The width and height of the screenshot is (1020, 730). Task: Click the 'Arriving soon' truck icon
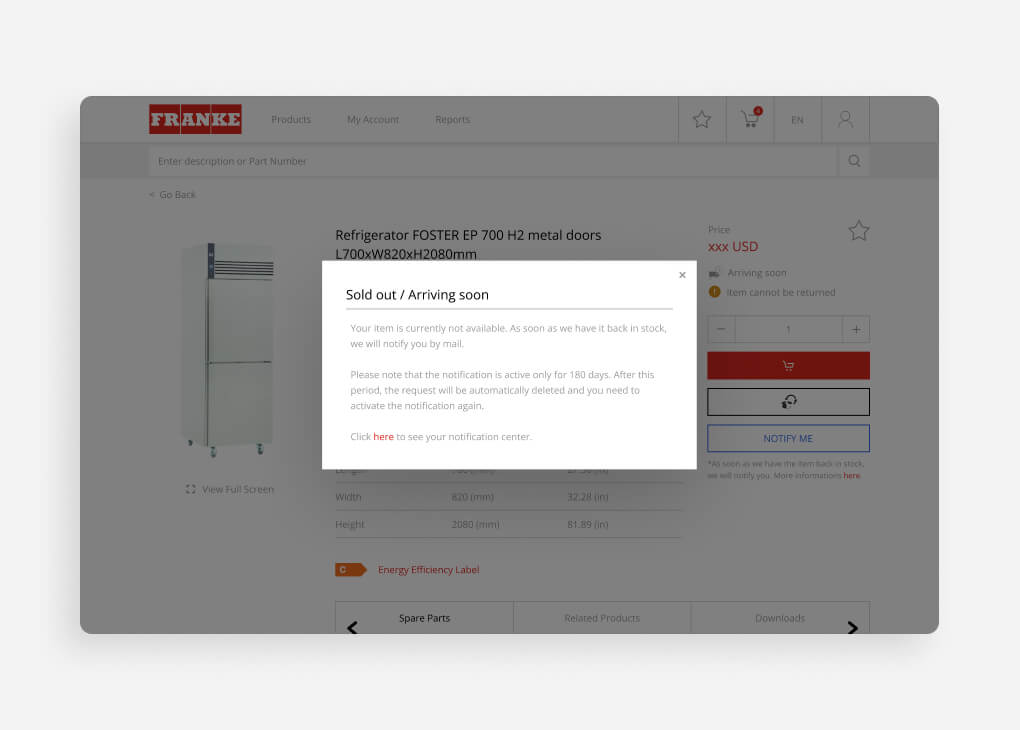point(714,273)
